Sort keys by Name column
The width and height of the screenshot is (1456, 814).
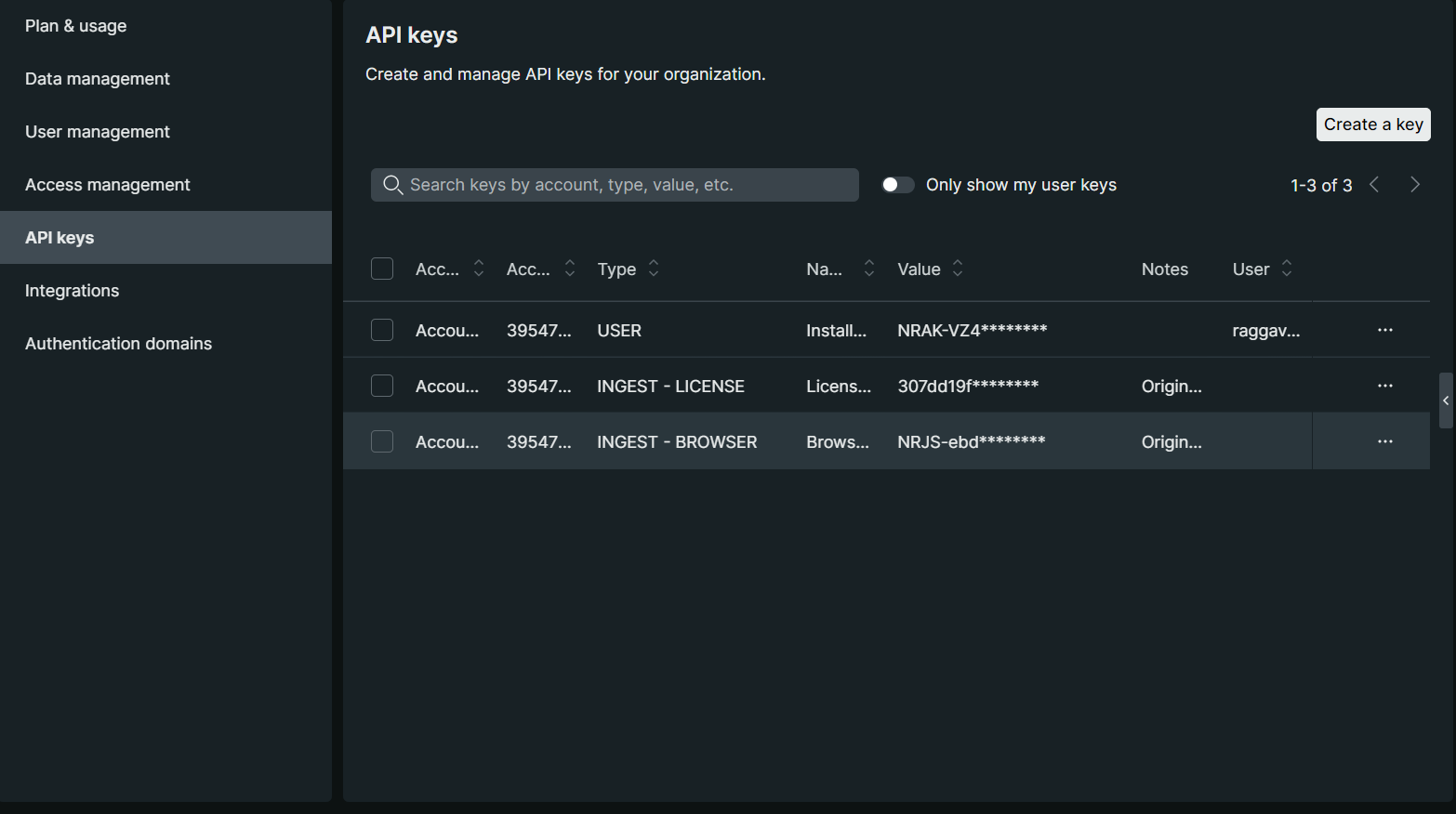(x=868, y=269)
